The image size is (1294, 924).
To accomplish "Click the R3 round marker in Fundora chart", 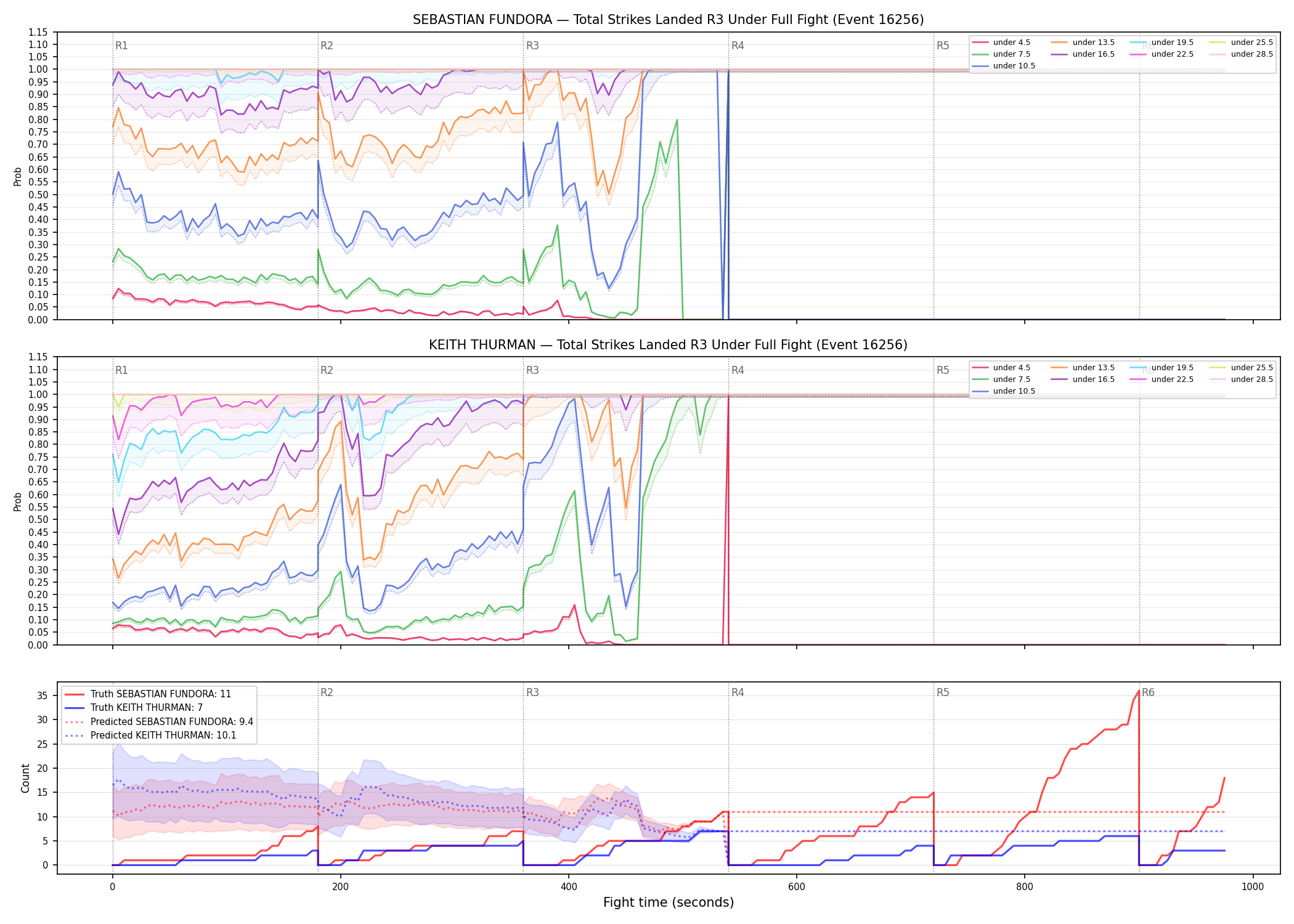I will point(532,46).
